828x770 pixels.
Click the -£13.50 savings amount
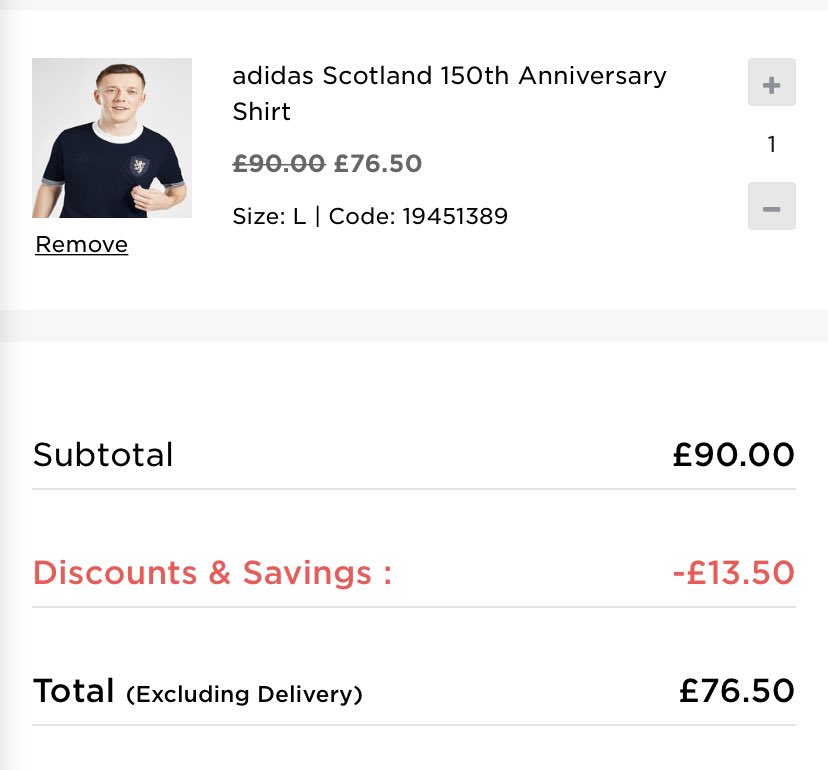click(x=733, y=573)
